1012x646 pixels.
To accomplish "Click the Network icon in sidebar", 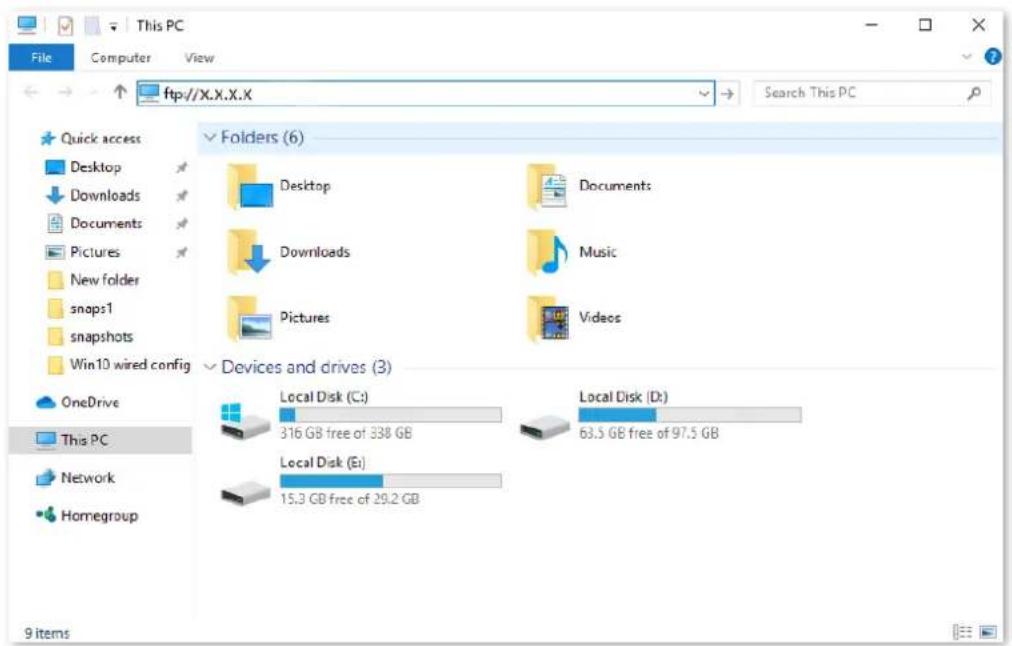I will pyautogui.click(x=46, y=478).
